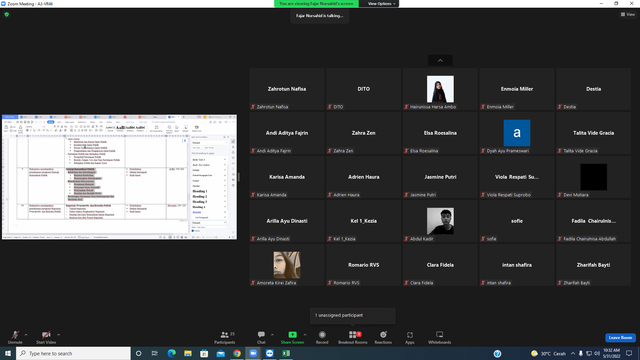Image resolution: width=640 pixels, height=360 pixels.
Task: Open the Reactions menu
Action: click(383, 337)
